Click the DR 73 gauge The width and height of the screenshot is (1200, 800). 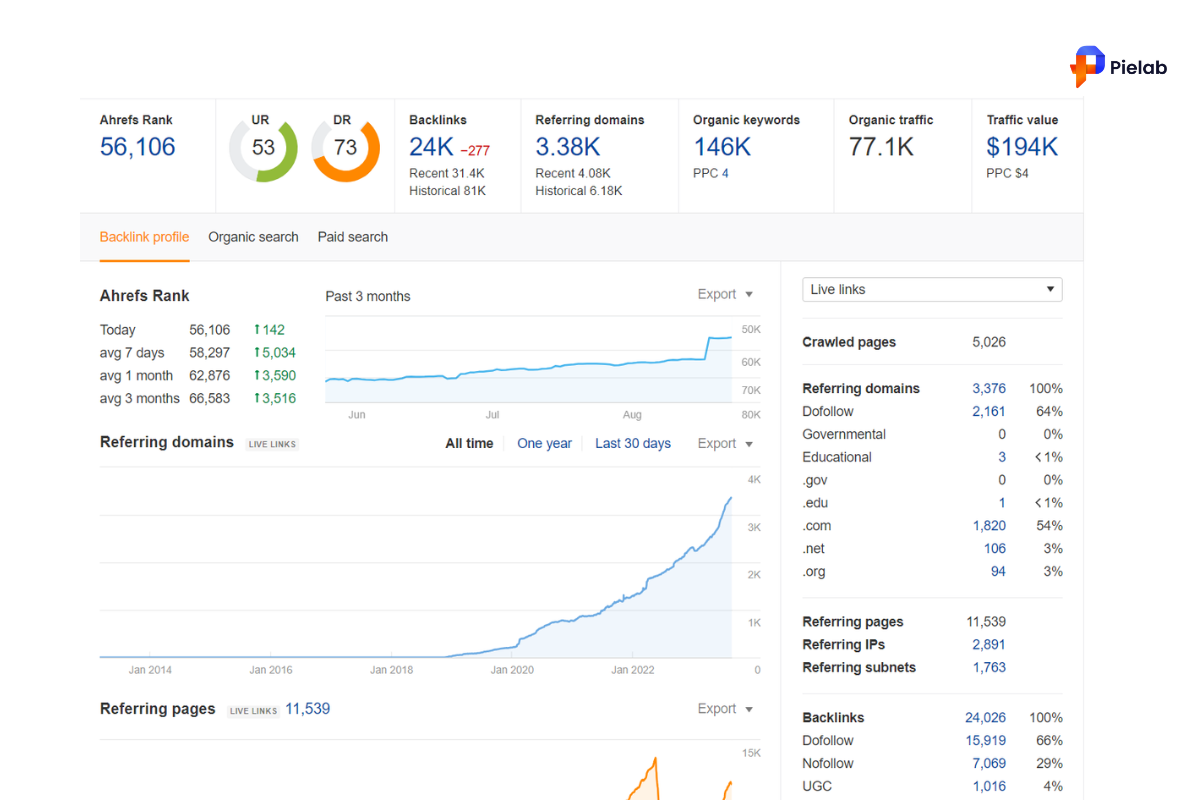[x=345, y=148]
